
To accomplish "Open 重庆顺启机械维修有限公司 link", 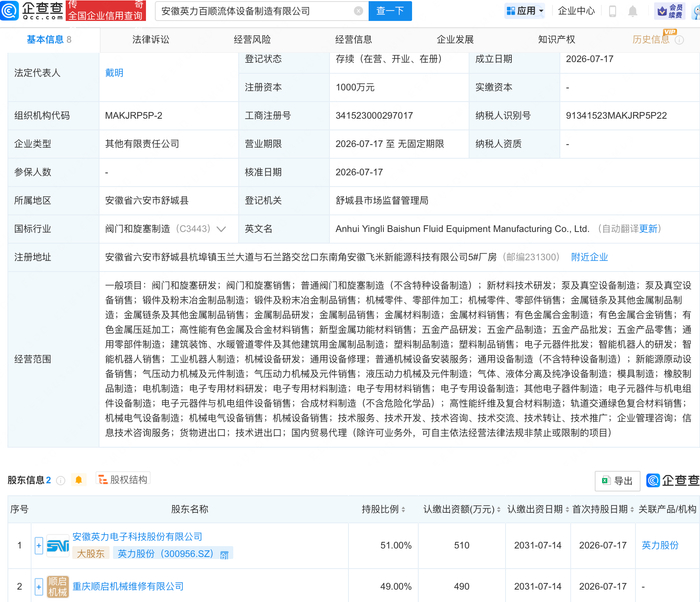I will (128, 586).
